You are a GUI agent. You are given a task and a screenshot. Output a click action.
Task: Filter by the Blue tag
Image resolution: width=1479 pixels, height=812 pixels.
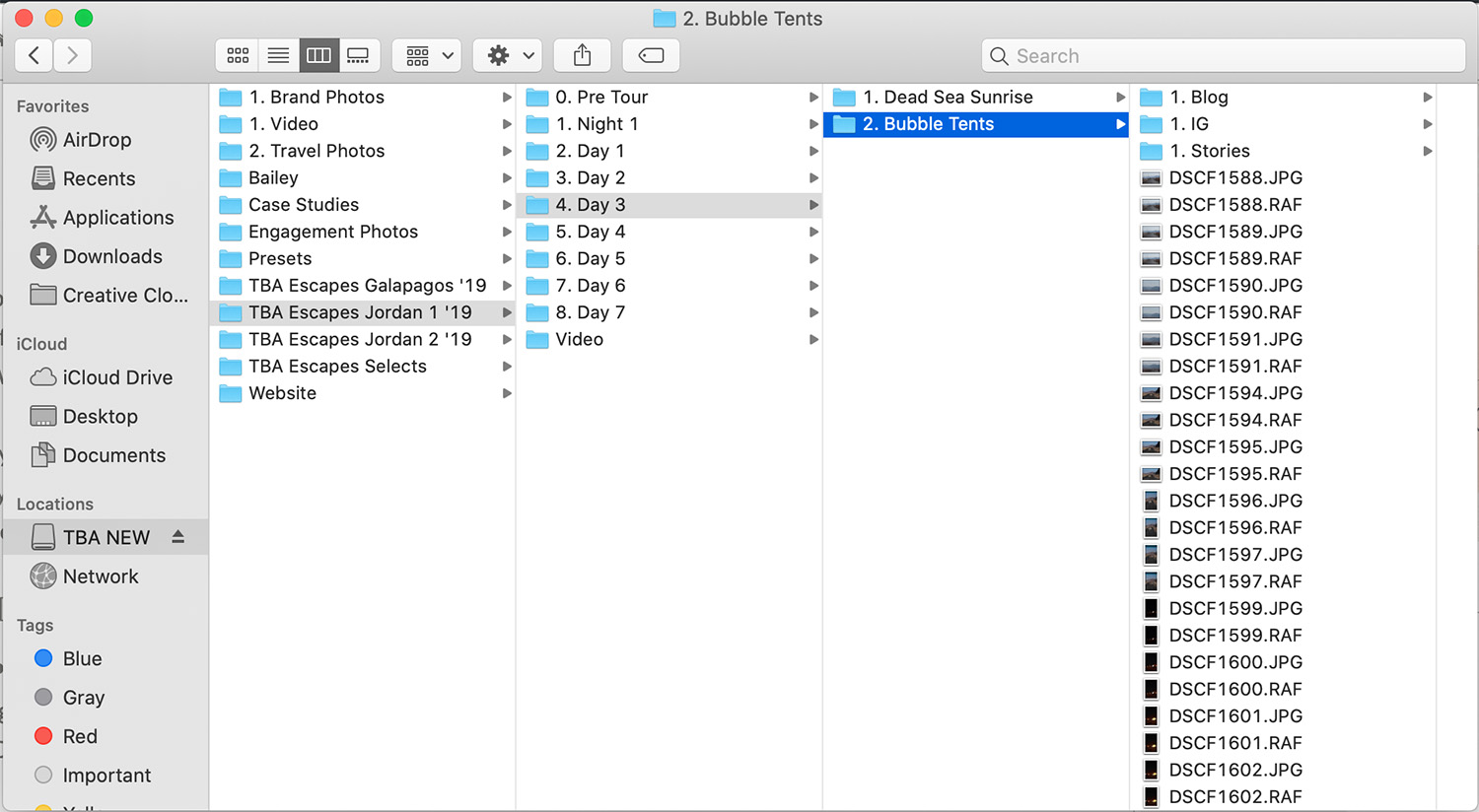coord(82,658)
